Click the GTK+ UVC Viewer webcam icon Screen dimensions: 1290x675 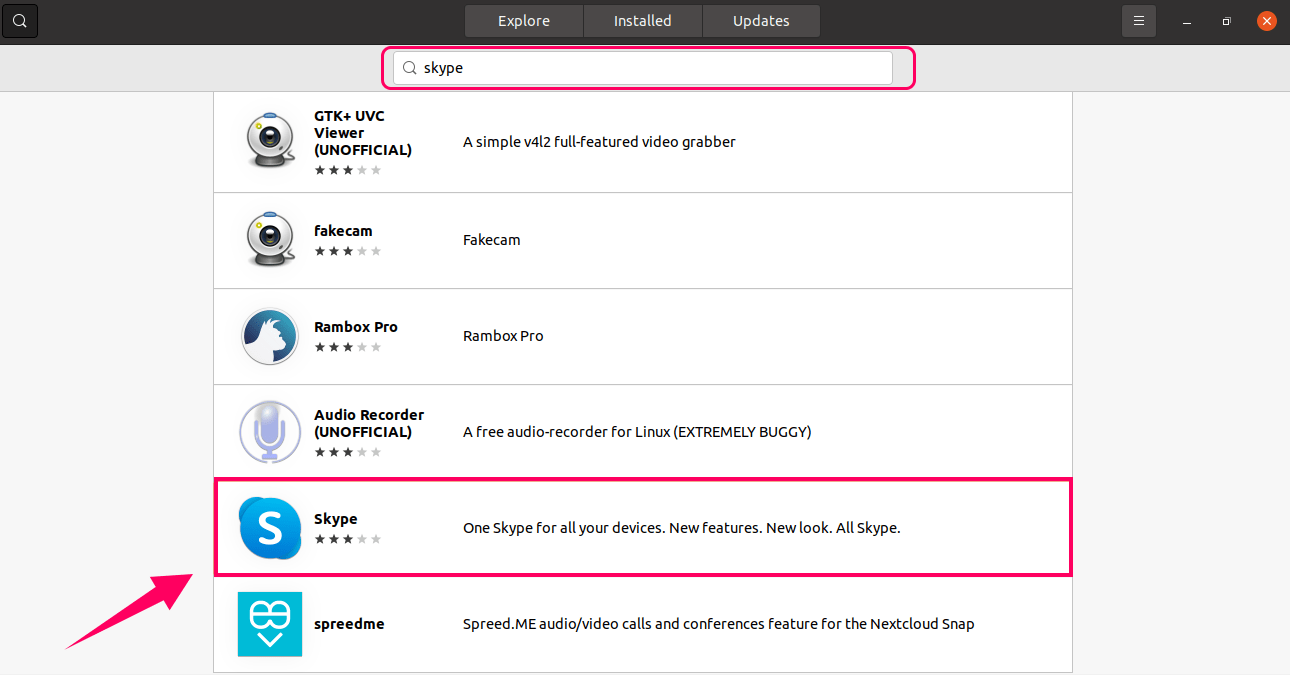pyautogui.click(x=270, y=141)
